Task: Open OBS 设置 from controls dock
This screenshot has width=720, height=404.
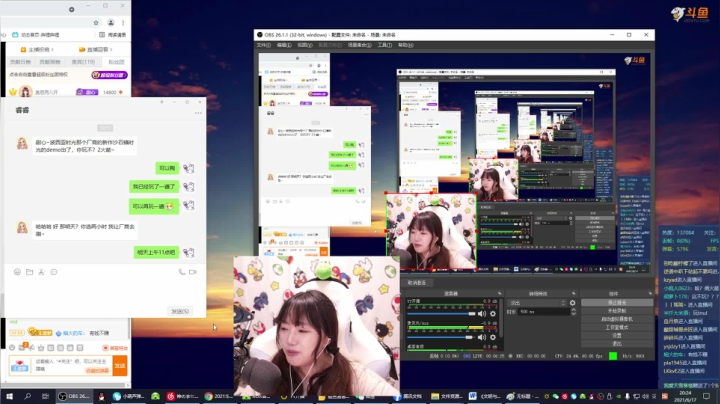Action: 617,336
